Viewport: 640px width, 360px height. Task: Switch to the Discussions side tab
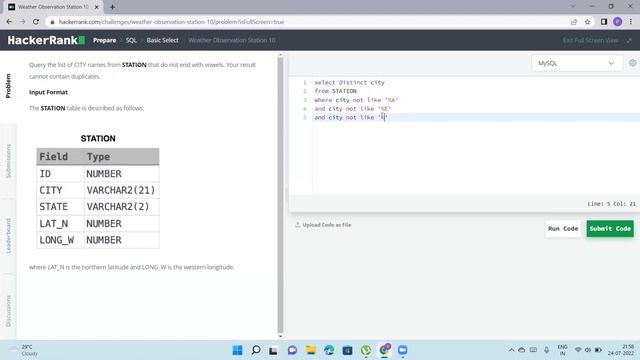(8, 311)
